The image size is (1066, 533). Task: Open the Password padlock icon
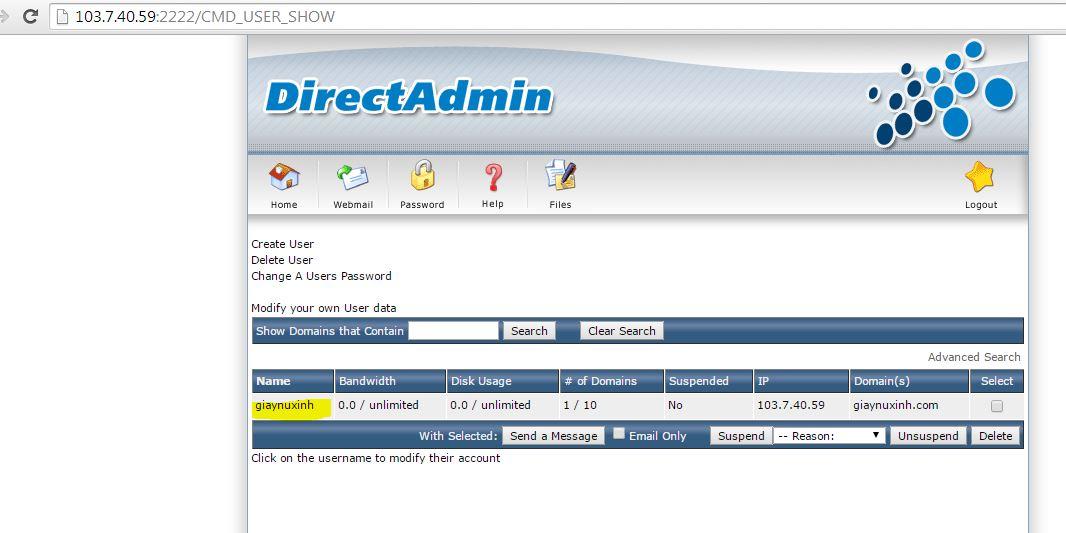(x=422, y=177)
